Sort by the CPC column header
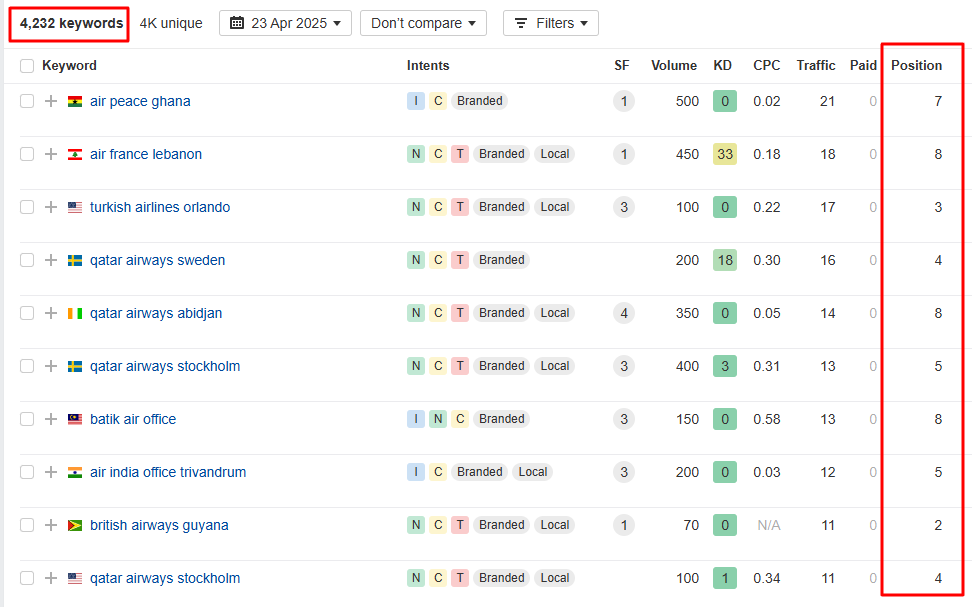This screenshot has width=972, height=607. click(767, 66)
